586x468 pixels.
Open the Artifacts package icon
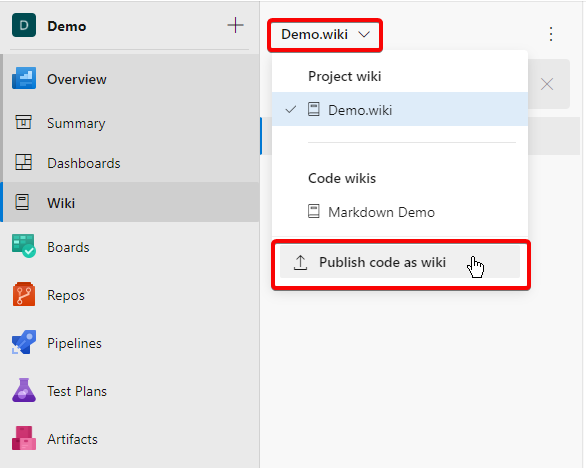[x=24, y=438]
